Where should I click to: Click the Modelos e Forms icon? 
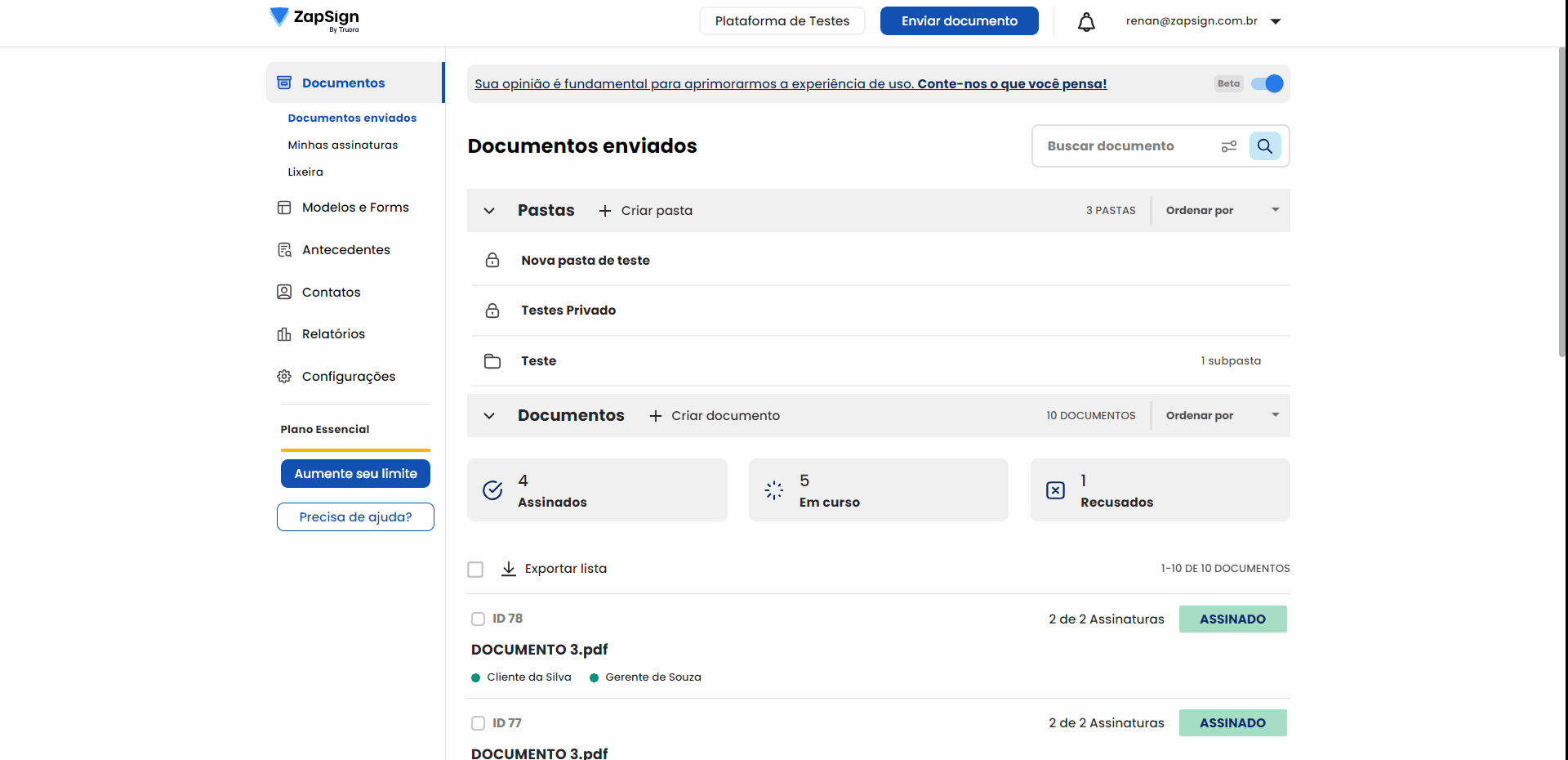(284, 208)
